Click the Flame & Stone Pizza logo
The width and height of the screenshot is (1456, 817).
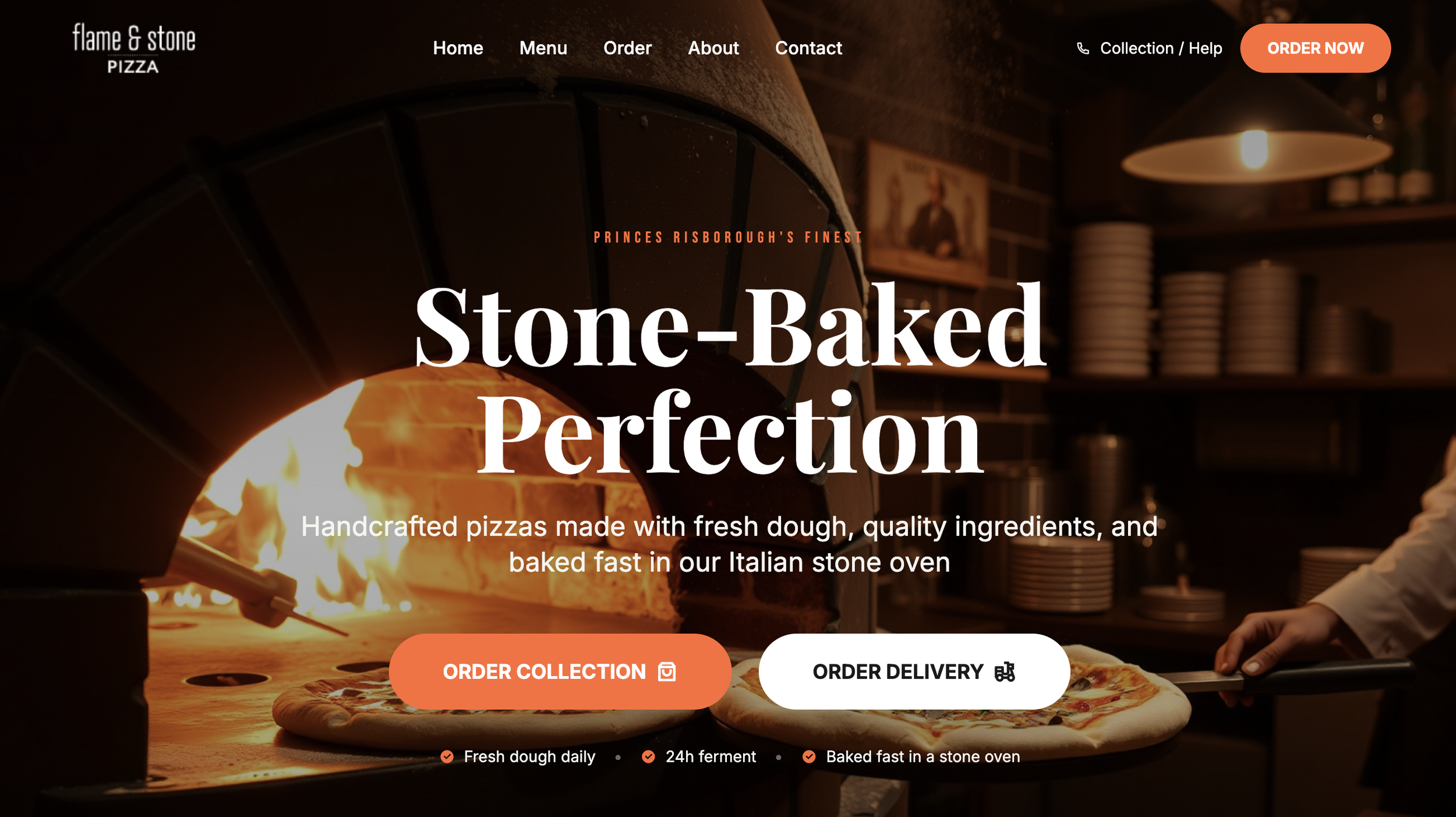coord(134,48)
